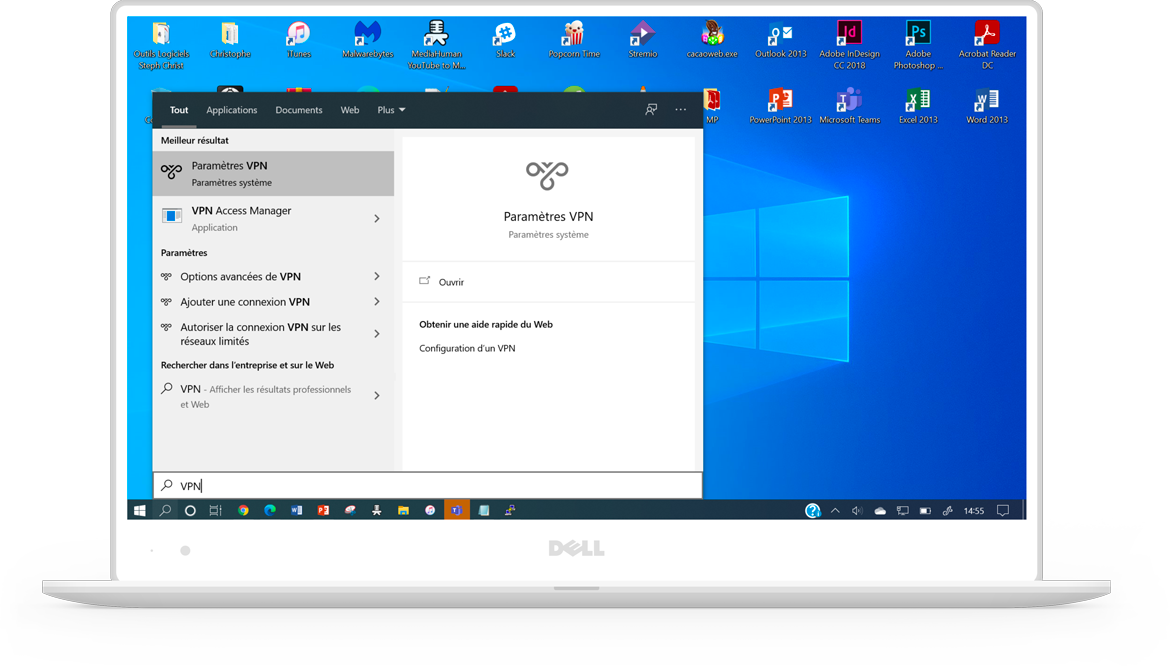The width and height of the screenshot is (1170, 666).
Task: Expand 'Ajouter une connexion VPN' chevron
Action: coord(377,302)
